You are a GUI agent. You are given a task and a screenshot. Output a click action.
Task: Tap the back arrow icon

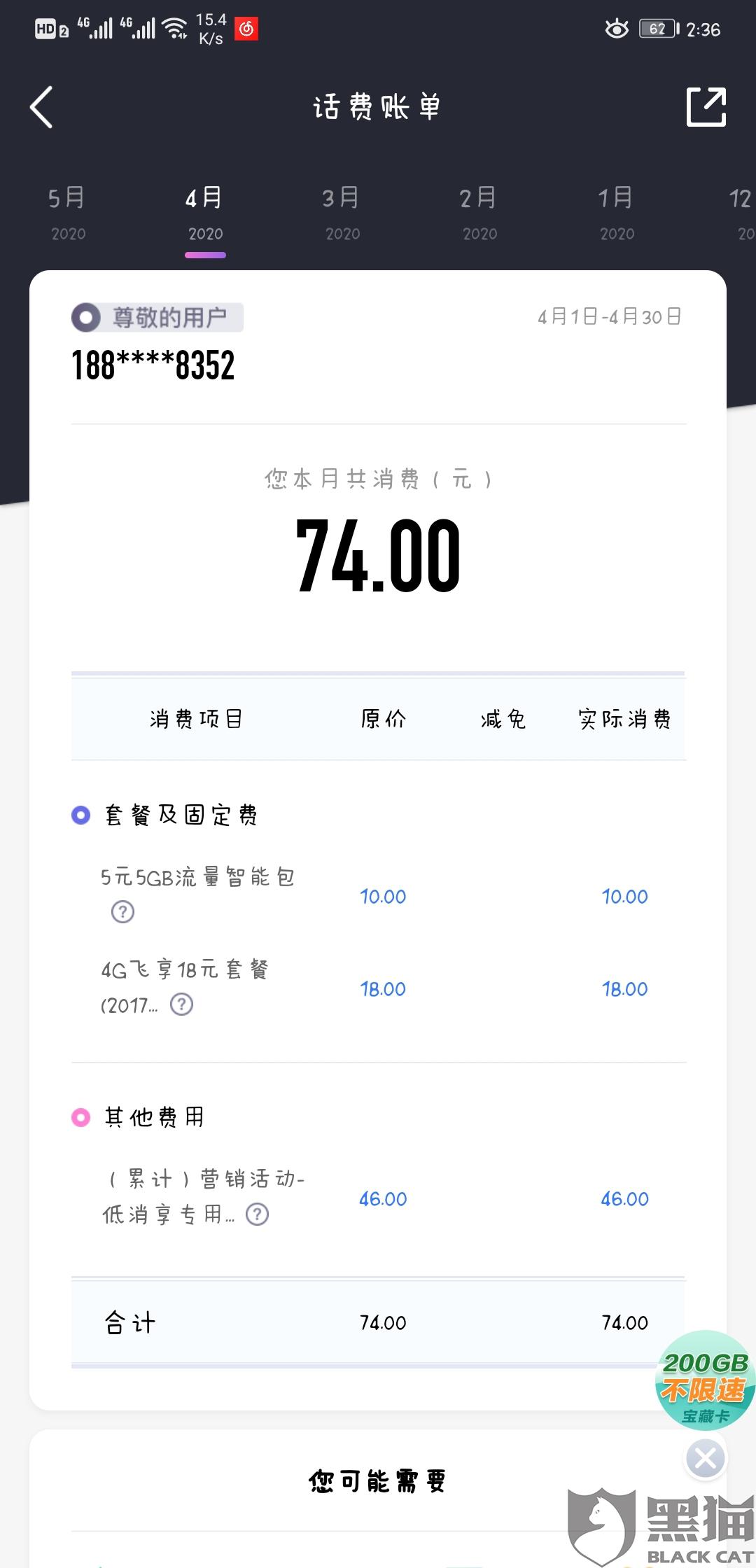pyautogui.click(x=41, y=107)
